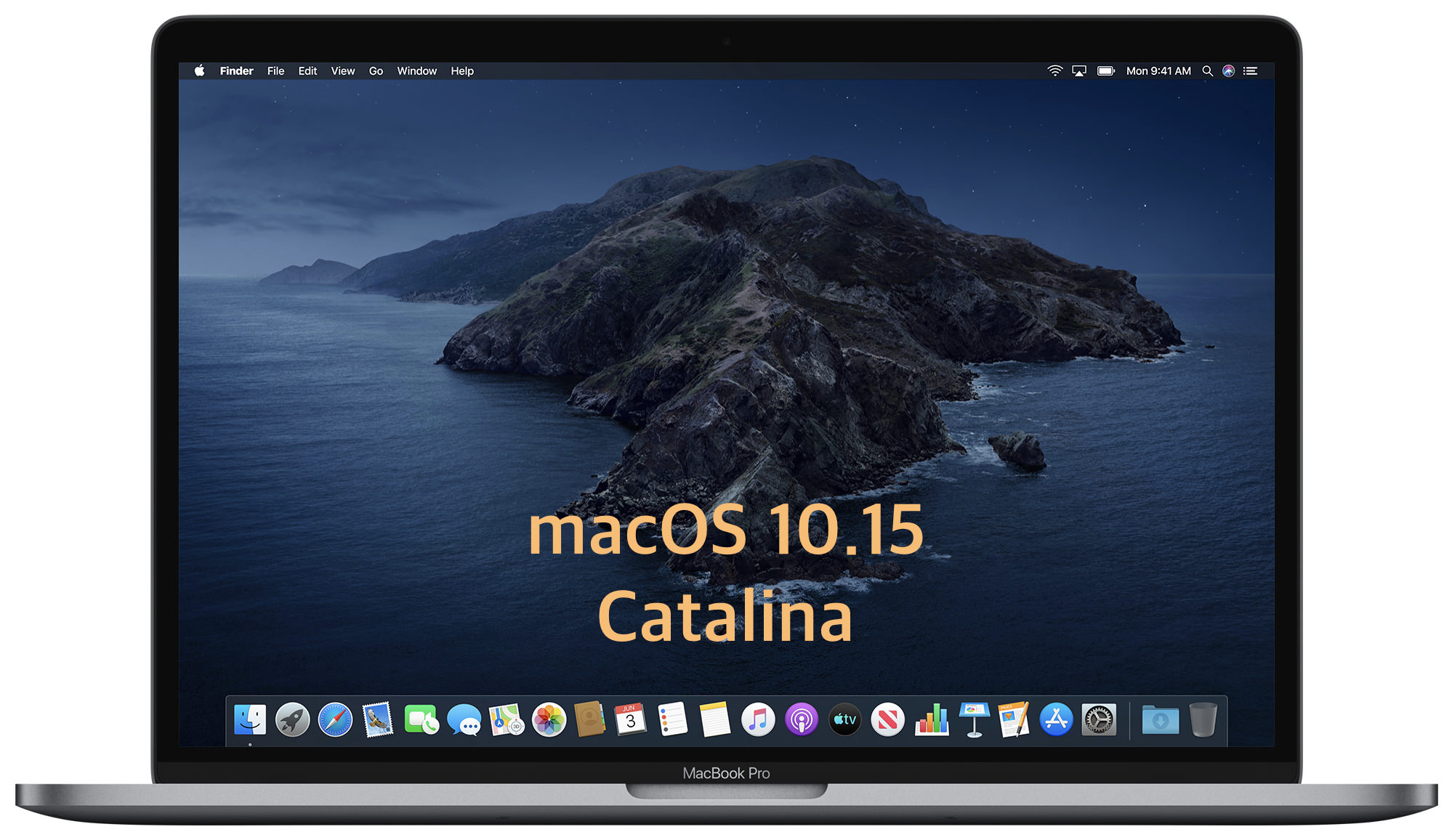1452x840 pixels.
Task: Open Finder from the Dock
Action: coord(250,720)
